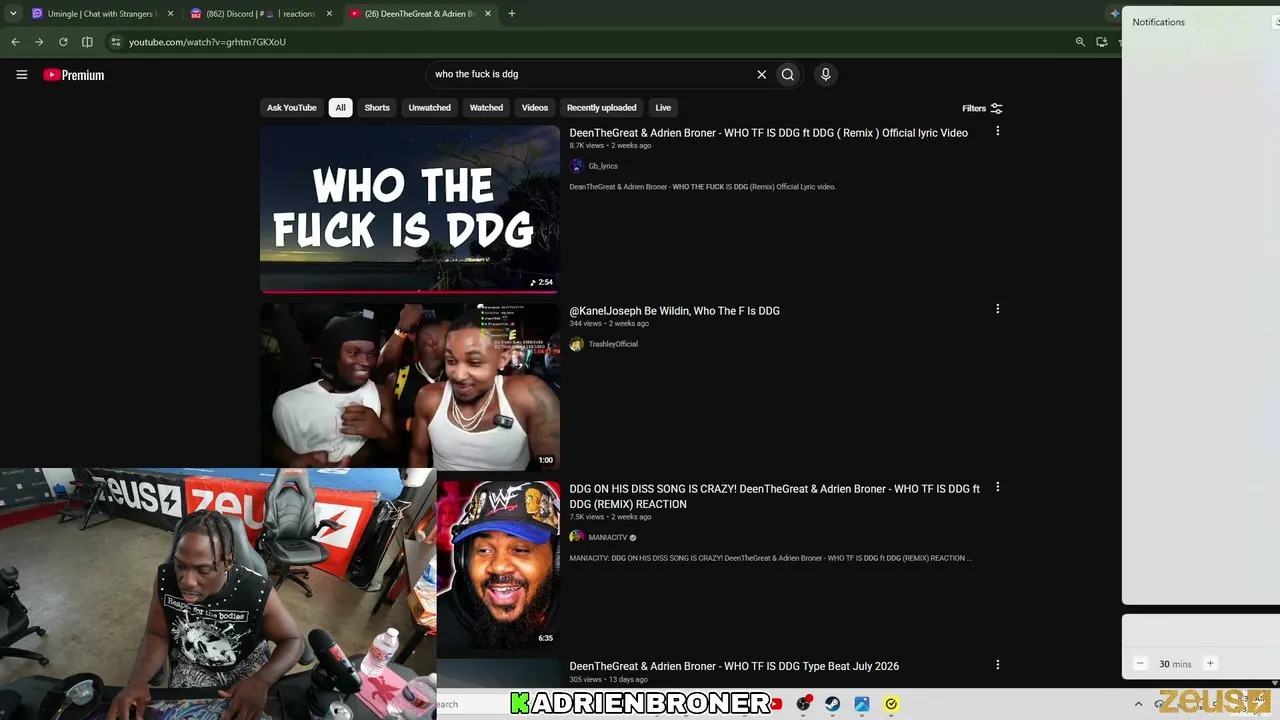Click the MANIACITV video description snippet
Screen dimensions: 1280x720
click(x=770, y=558)
